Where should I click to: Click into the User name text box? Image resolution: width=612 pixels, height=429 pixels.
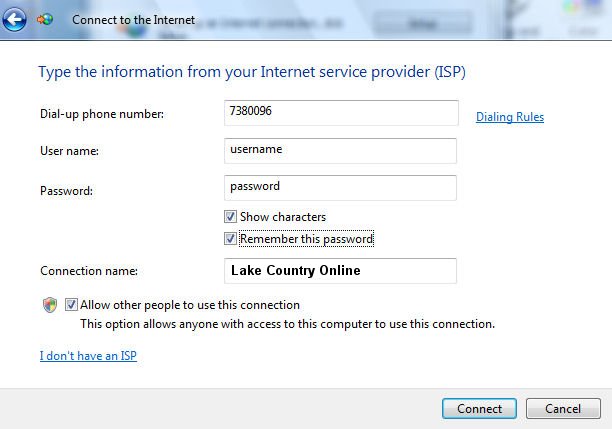pos(340,151)
